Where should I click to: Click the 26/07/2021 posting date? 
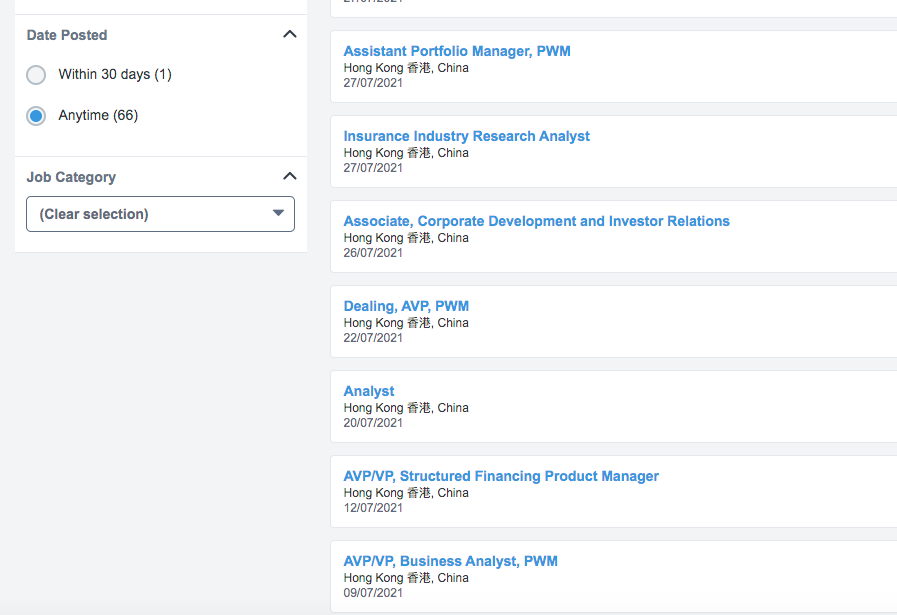(x=373, y=253)
